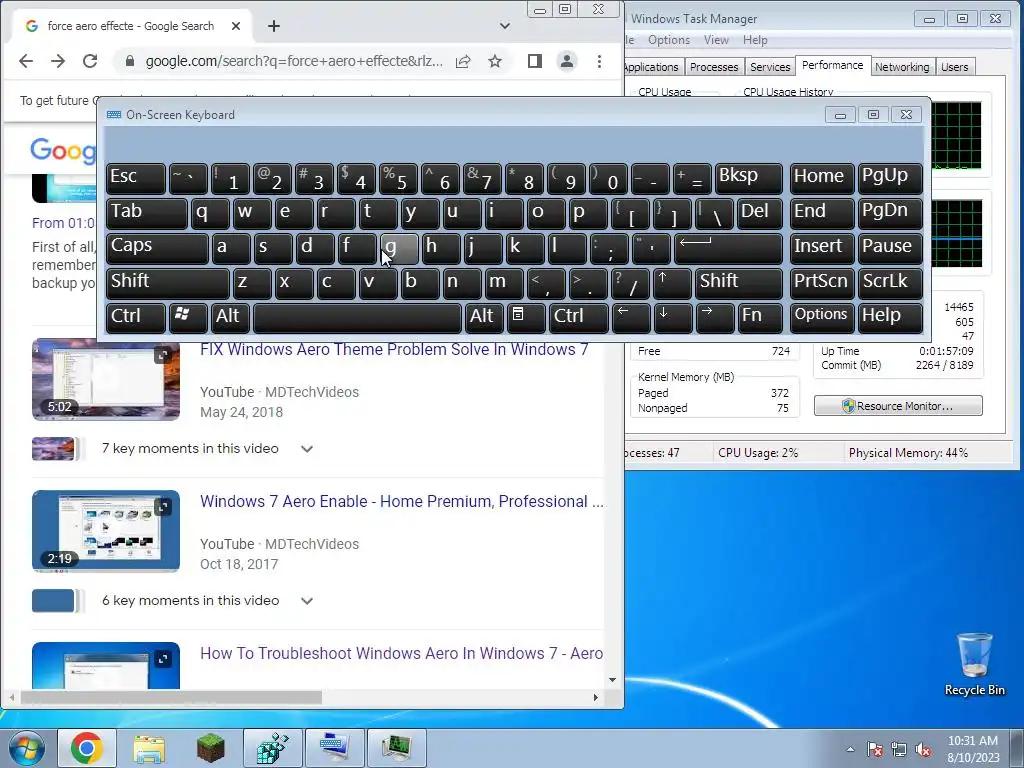
Task: Click Resource Monitor button
Action: tap(898, 406)
